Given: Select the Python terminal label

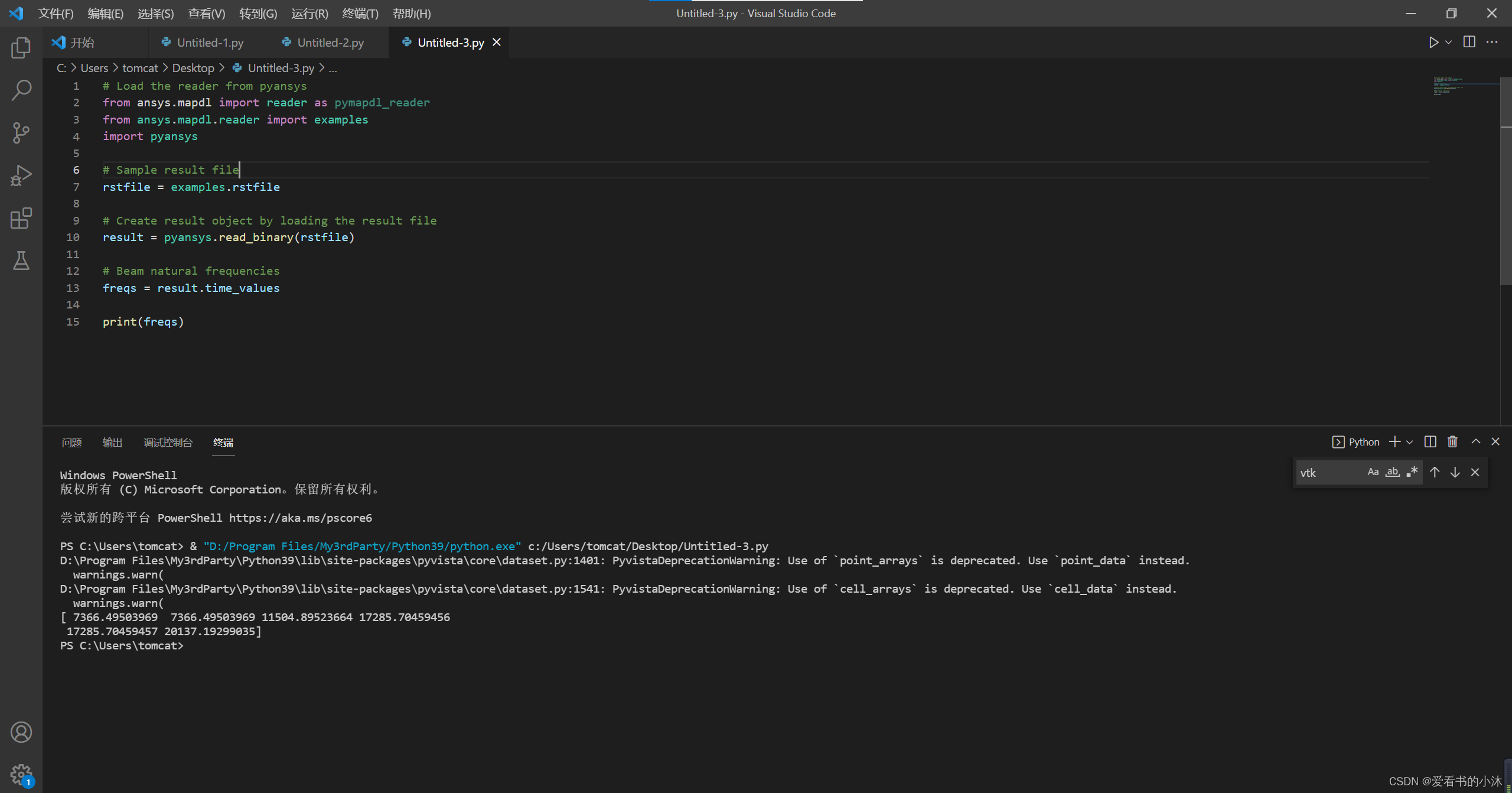Looking at the screenshot, I should tap(1355, 442).
